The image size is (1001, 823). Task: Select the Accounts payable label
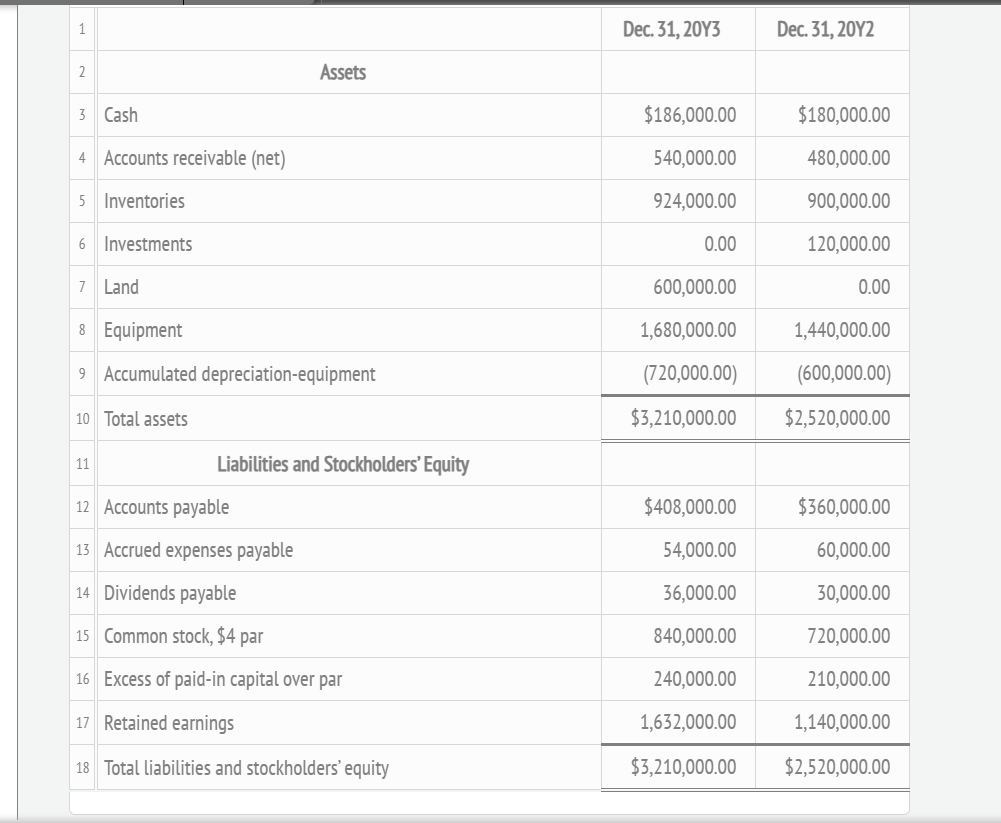(x=167, y=507)
